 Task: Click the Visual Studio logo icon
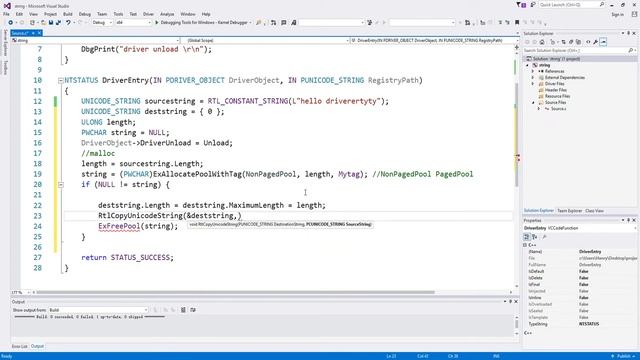7,6
